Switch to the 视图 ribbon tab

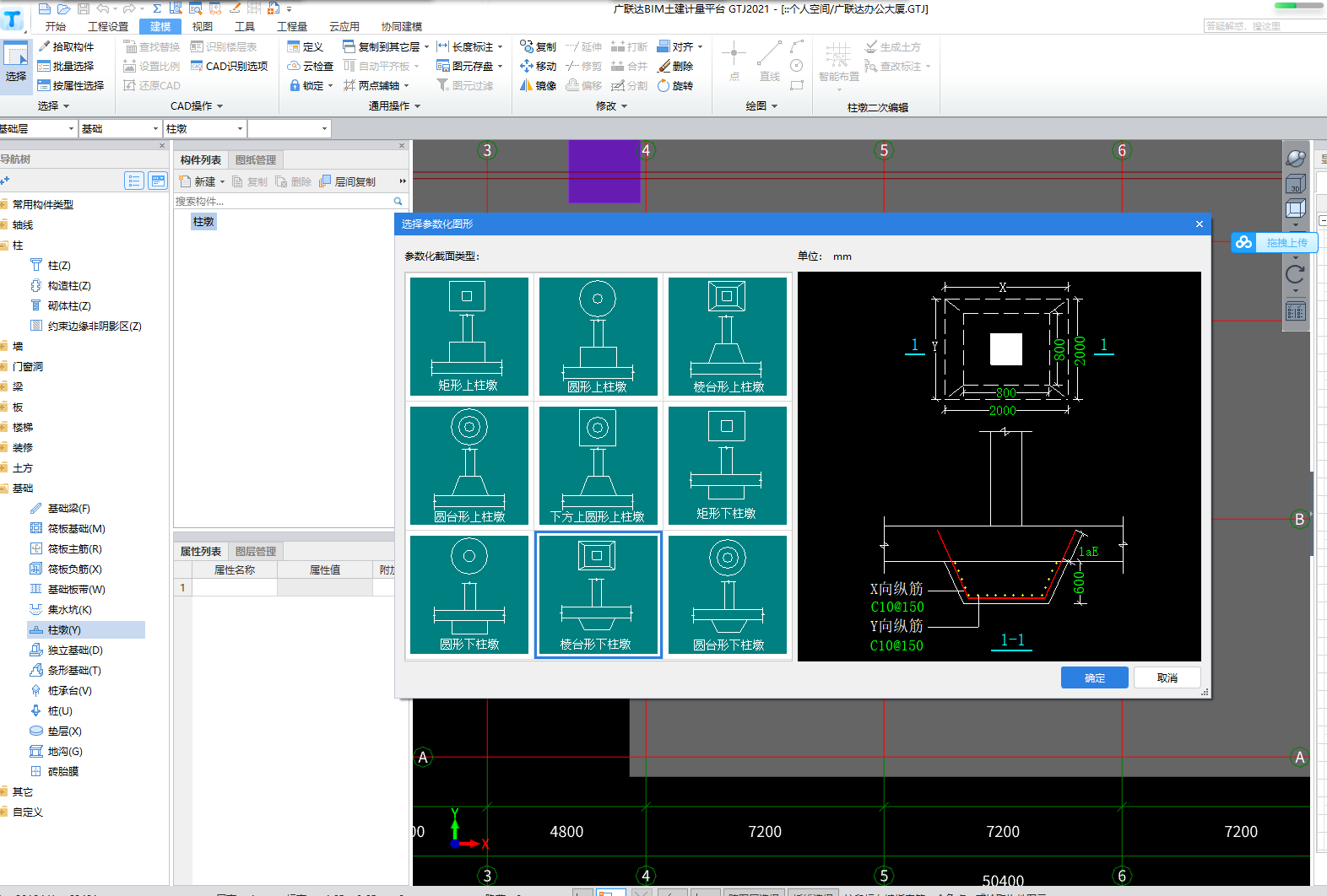pos(203,26)
